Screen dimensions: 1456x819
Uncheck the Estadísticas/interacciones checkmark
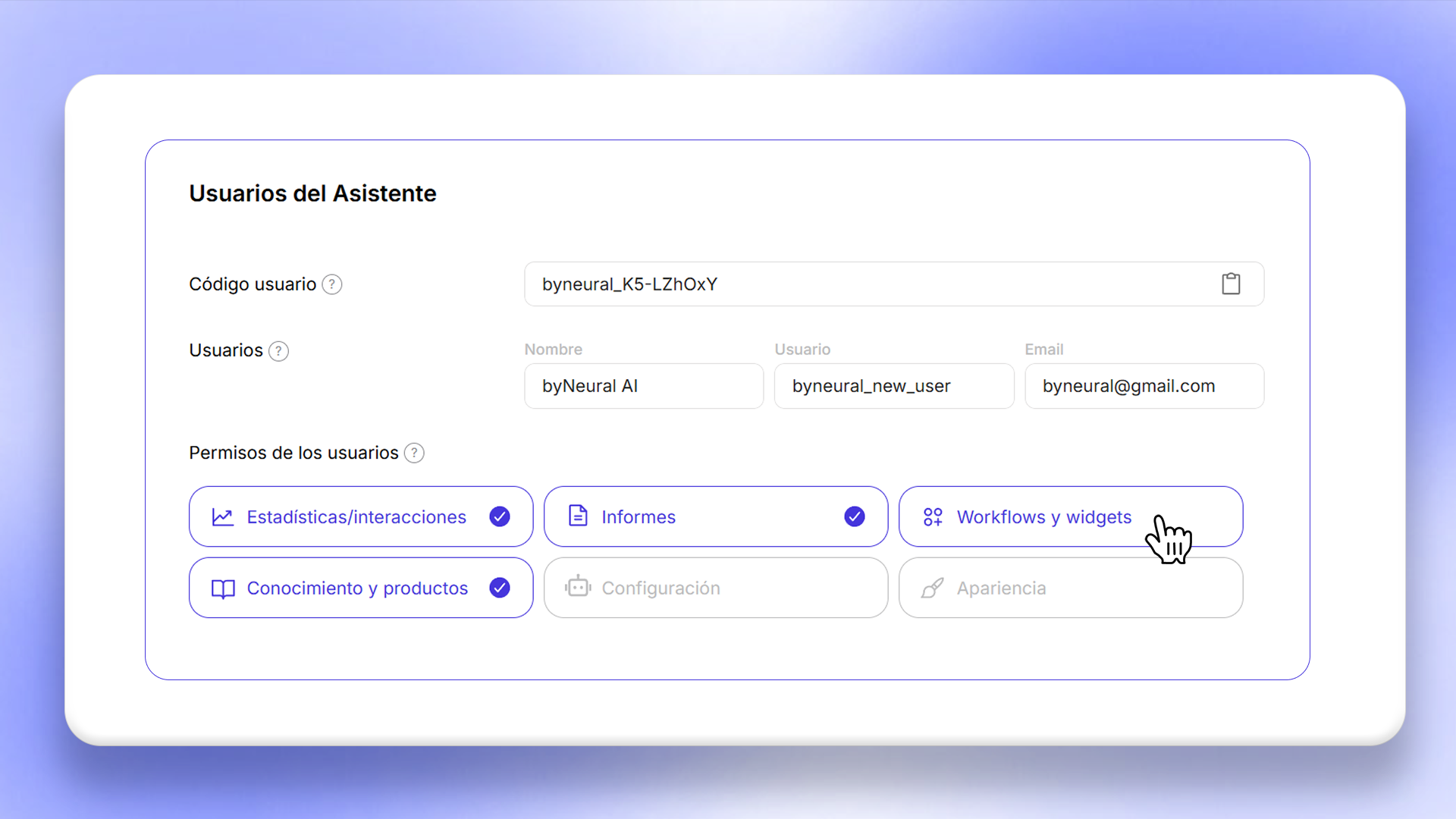pyautogui.click(x=500, y=516)
